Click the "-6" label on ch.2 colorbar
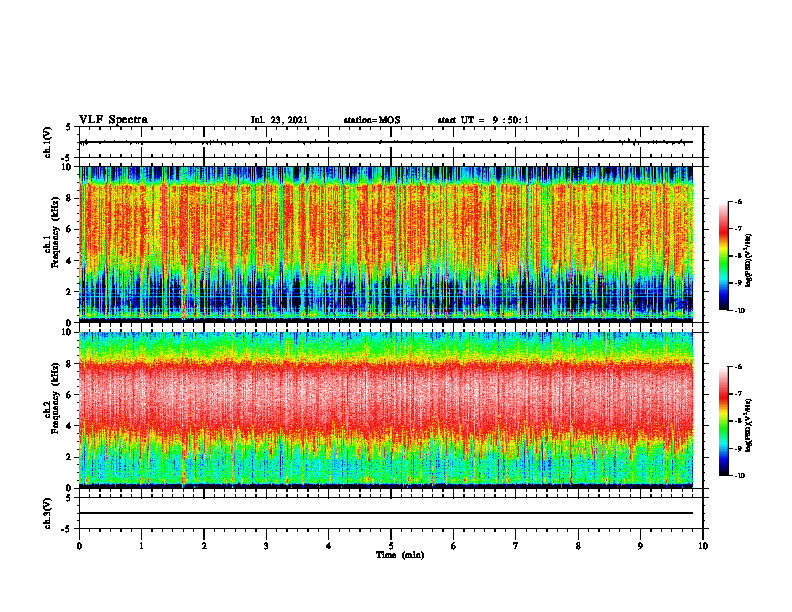This screenshot has height=612, width=792. click(739, 367)
